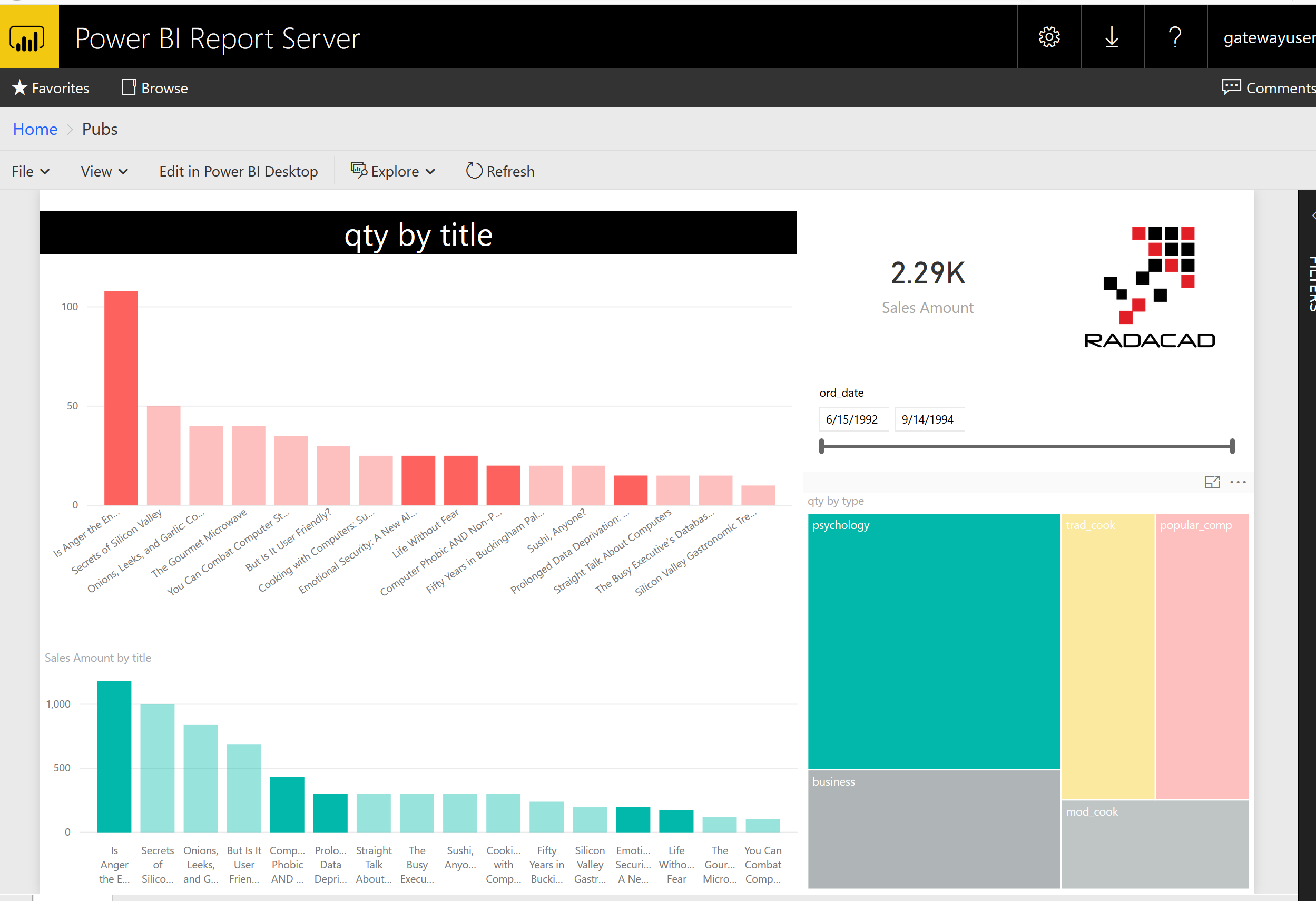This screenshot has height=901, width=1316.
Task: Click the download arrow icon
Action: pyautogui.click(x=1112, y=37)
